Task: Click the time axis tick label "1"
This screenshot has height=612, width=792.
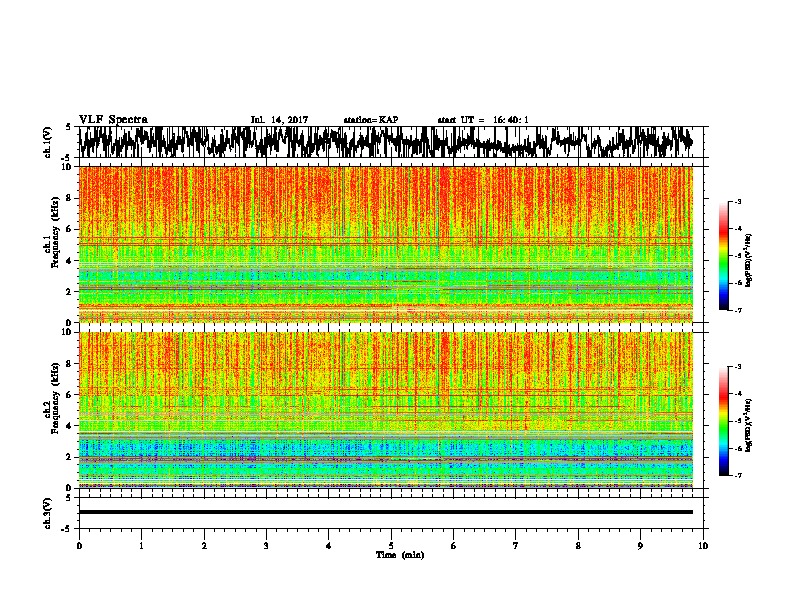Action: 141,546
